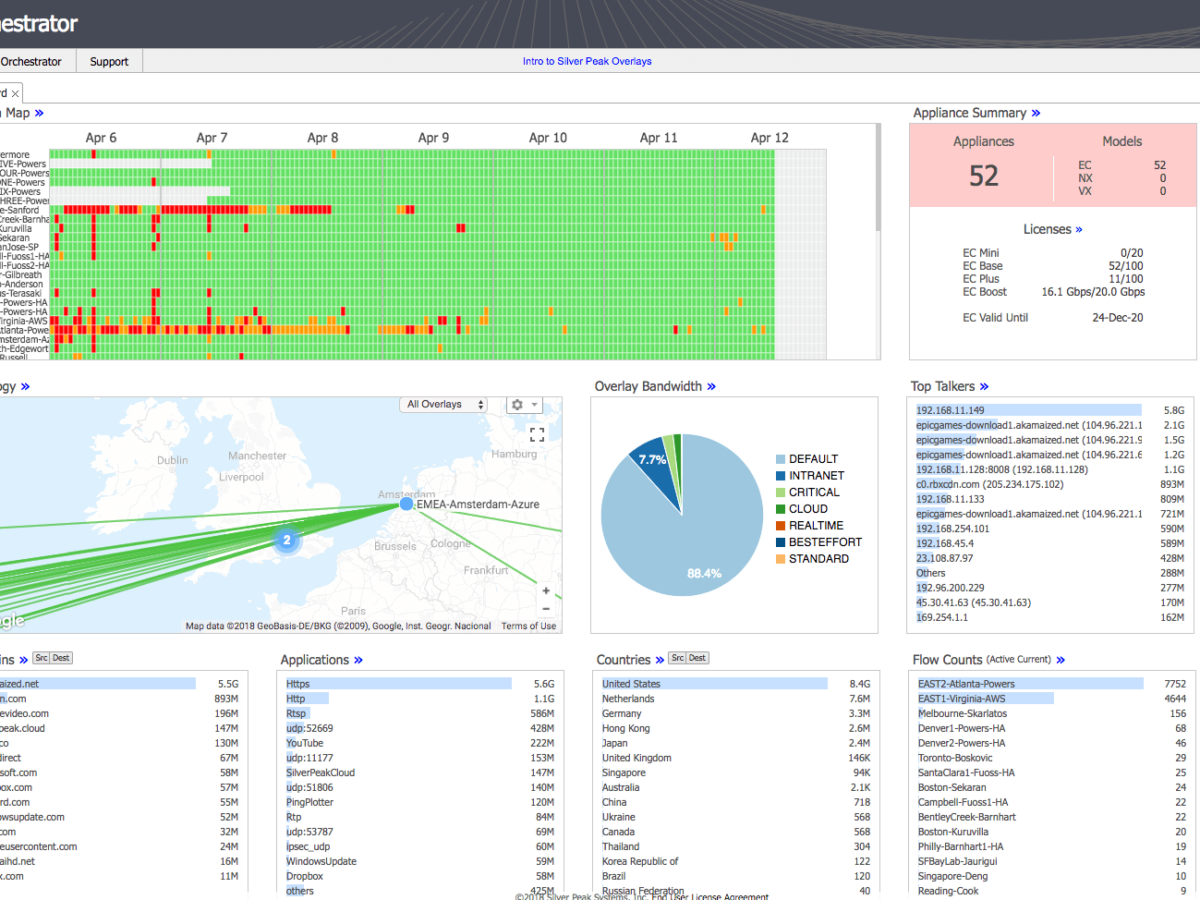The image size is (1200, 900).
Task: Open Licenses details double-arrow icon
Action: [1079, 229]
